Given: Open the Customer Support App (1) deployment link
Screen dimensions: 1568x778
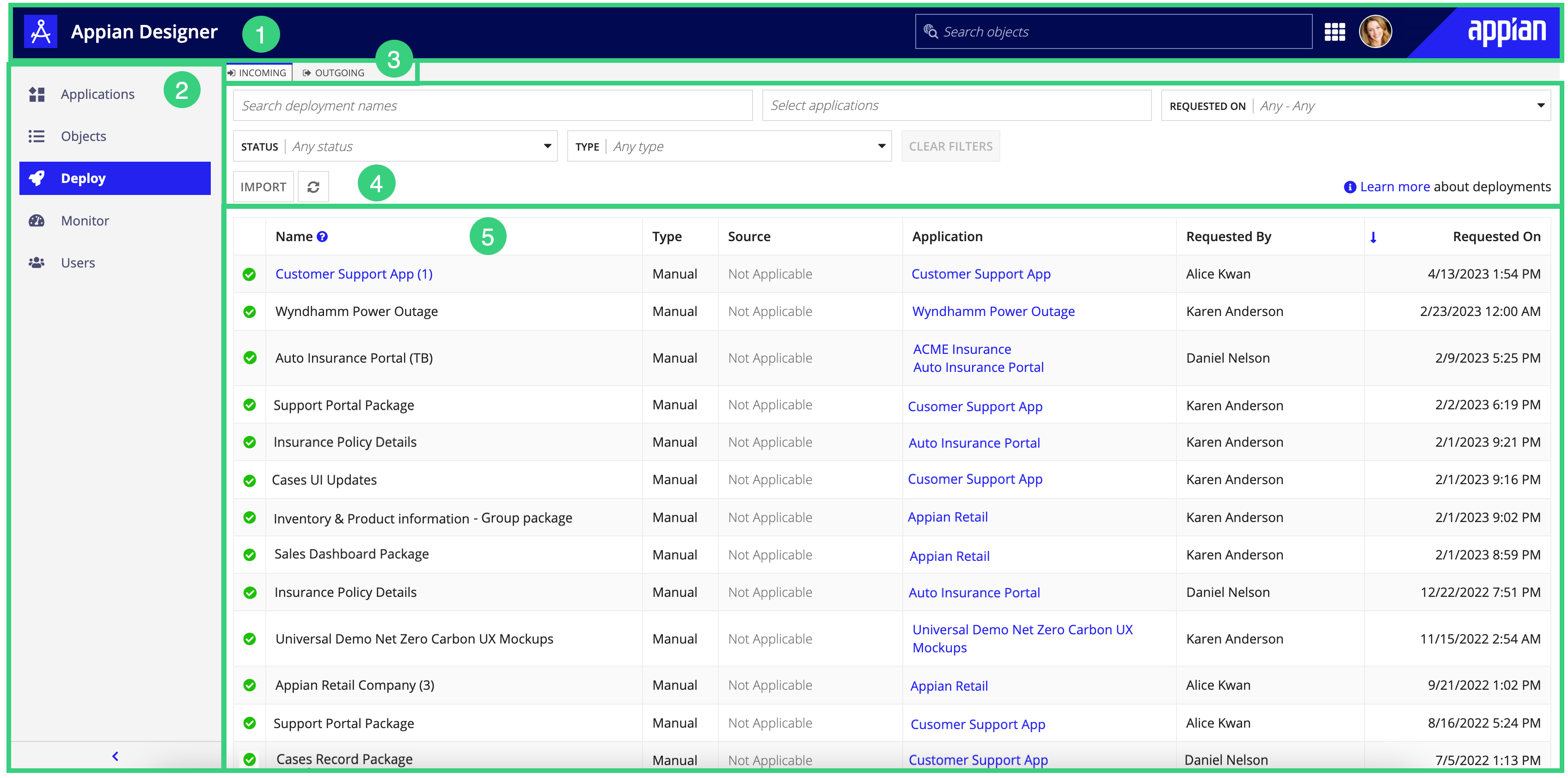Looking at the screenshot, I should (354, 274).
